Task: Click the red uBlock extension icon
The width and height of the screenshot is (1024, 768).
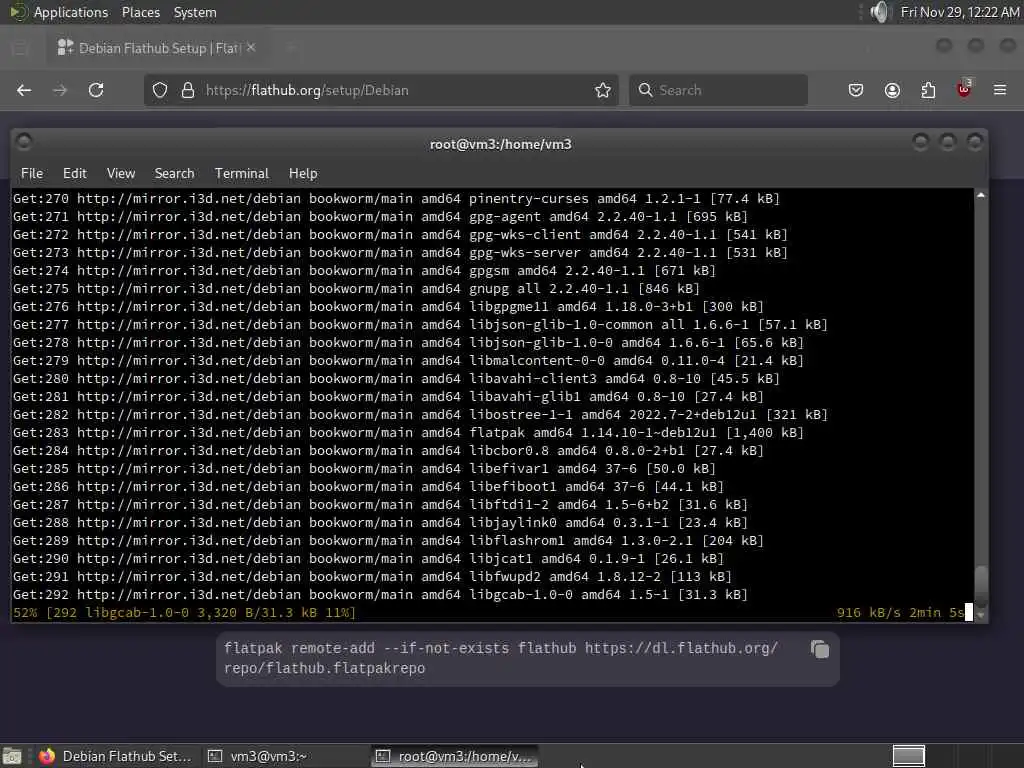Action: tap(964, 89)
